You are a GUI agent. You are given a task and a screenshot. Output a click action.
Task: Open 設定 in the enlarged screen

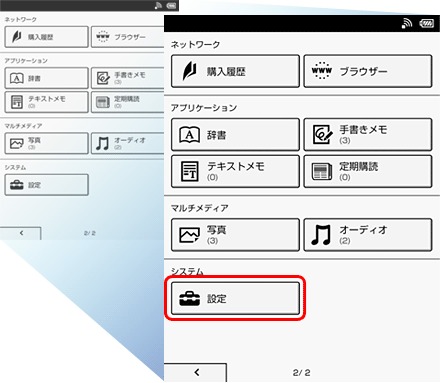[235, 298]
